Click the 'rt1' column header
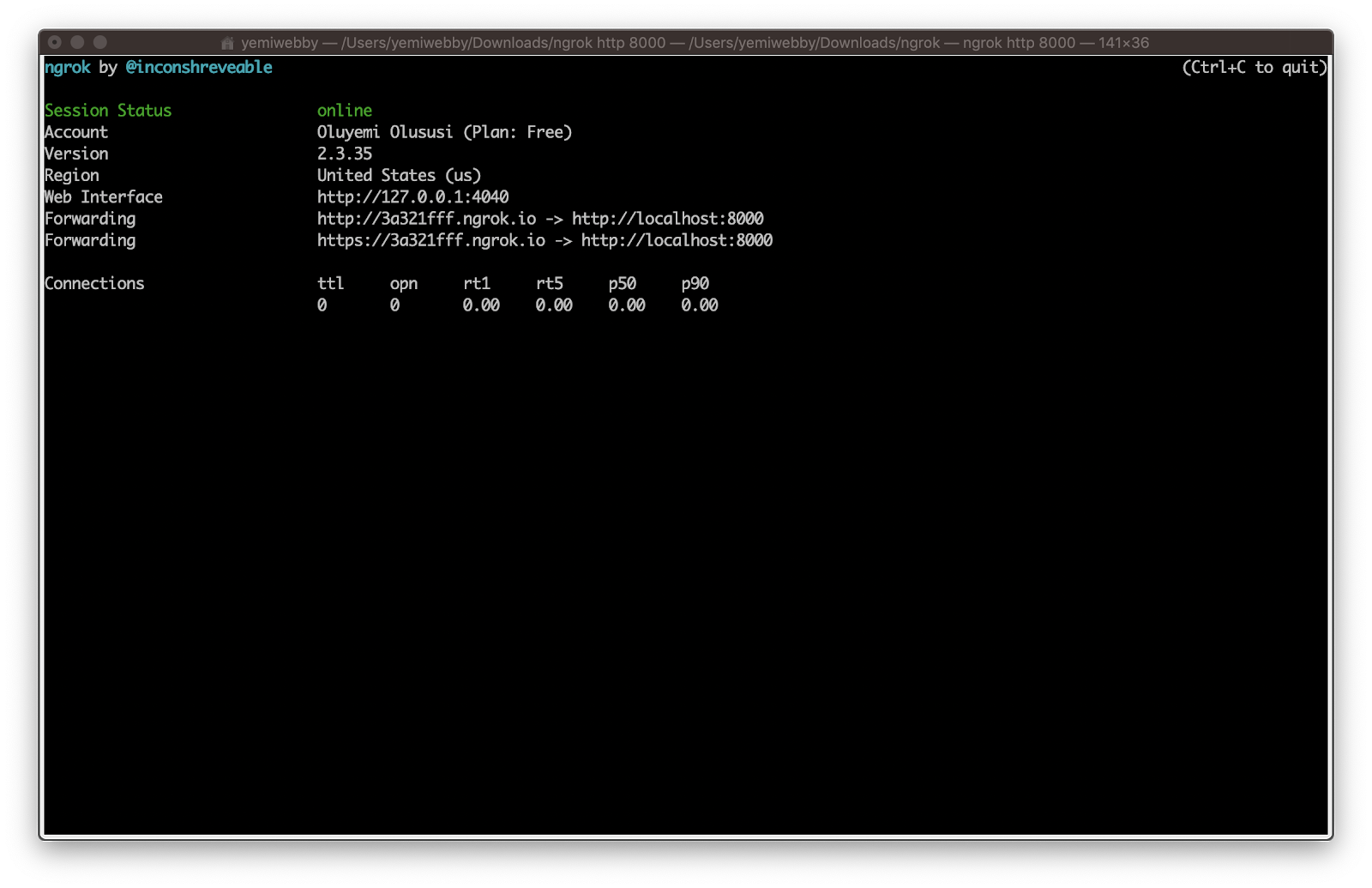The width and height of the screenshot is (1372, 888). coord(477,283)
